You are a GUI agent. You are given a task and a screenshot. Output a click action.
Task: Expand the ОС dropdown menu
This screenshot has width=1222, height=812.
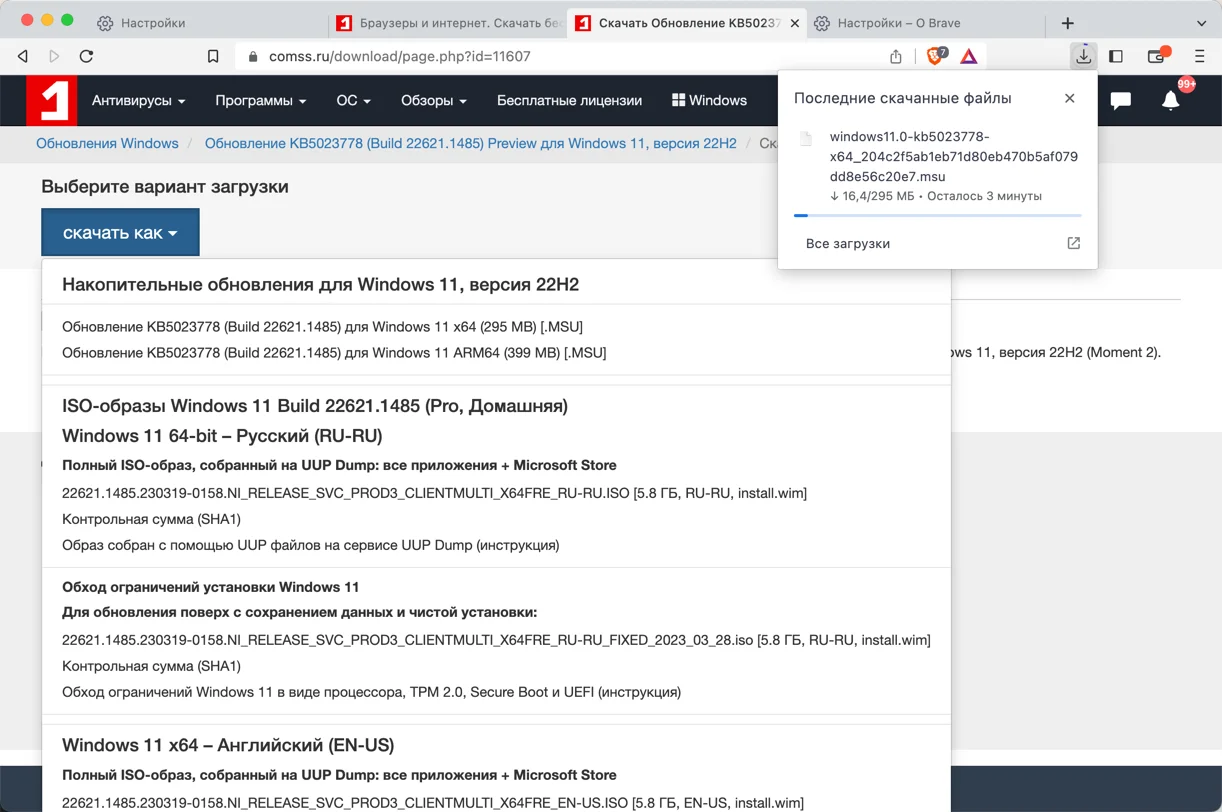point(353,100)
